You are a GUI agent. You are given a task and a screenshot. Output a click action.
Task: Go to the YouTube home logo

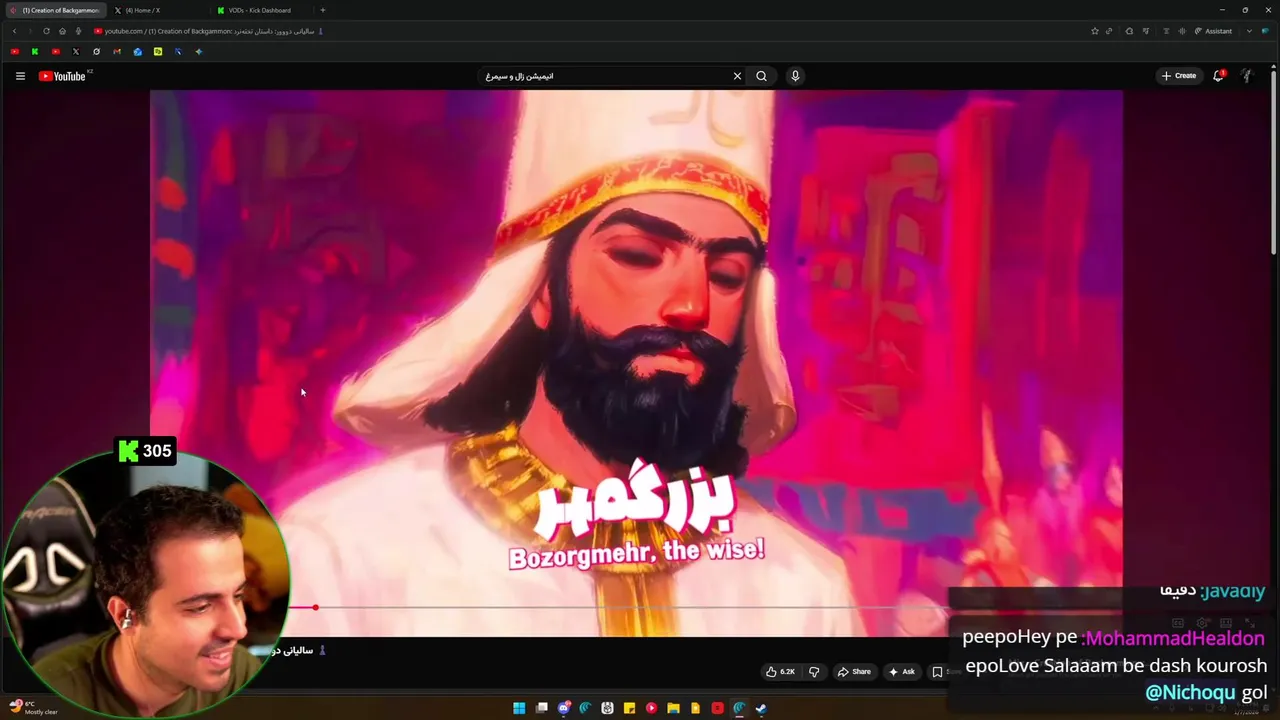tap(62, 76)
